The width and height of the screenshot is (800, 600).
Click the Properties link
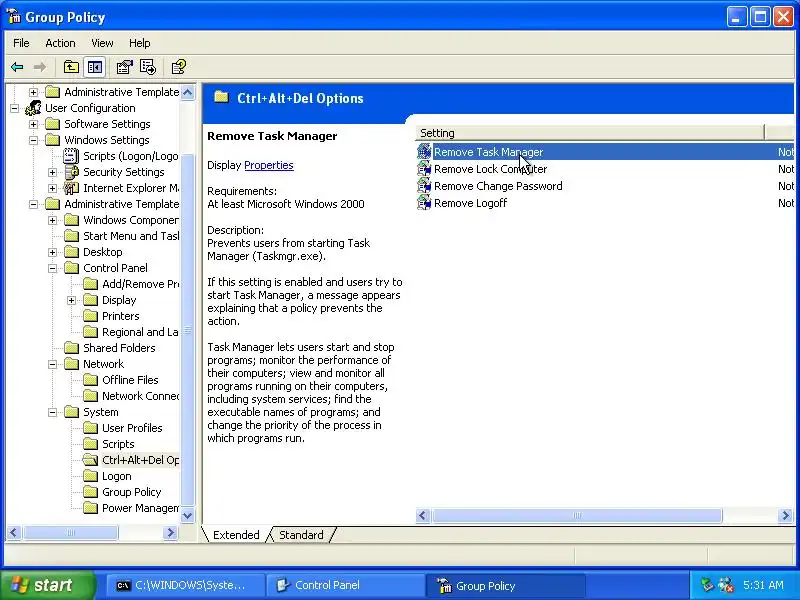[x=269, y=165]
